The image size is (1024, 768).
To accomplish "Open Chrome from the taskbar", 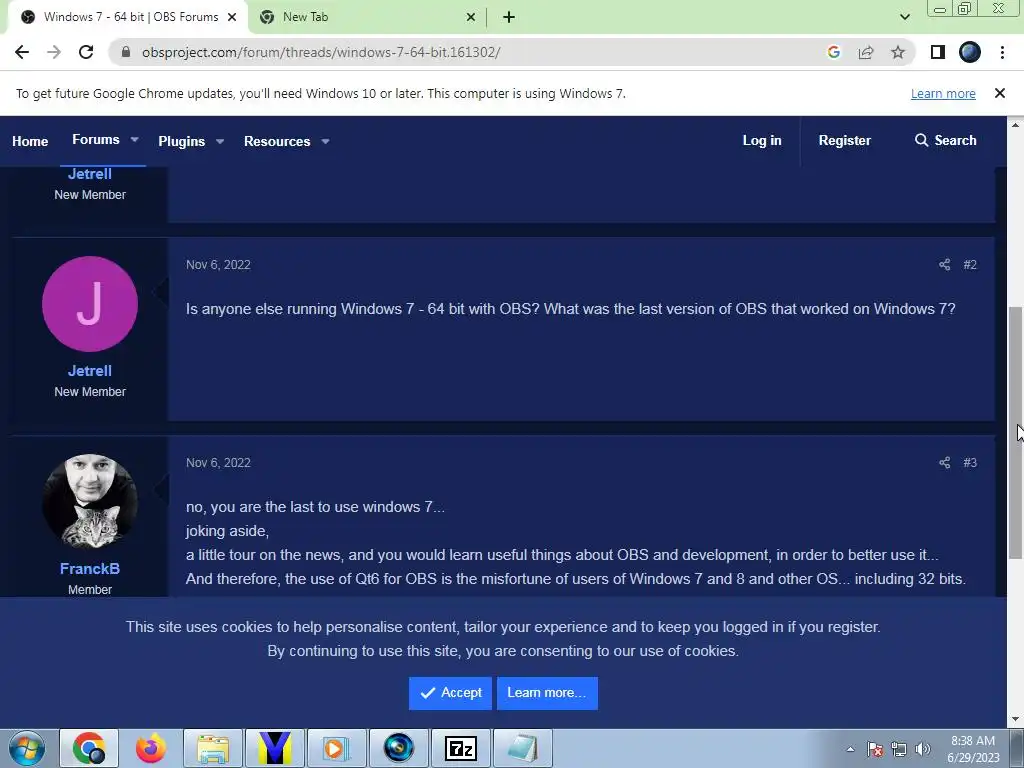I will (89, 748).
